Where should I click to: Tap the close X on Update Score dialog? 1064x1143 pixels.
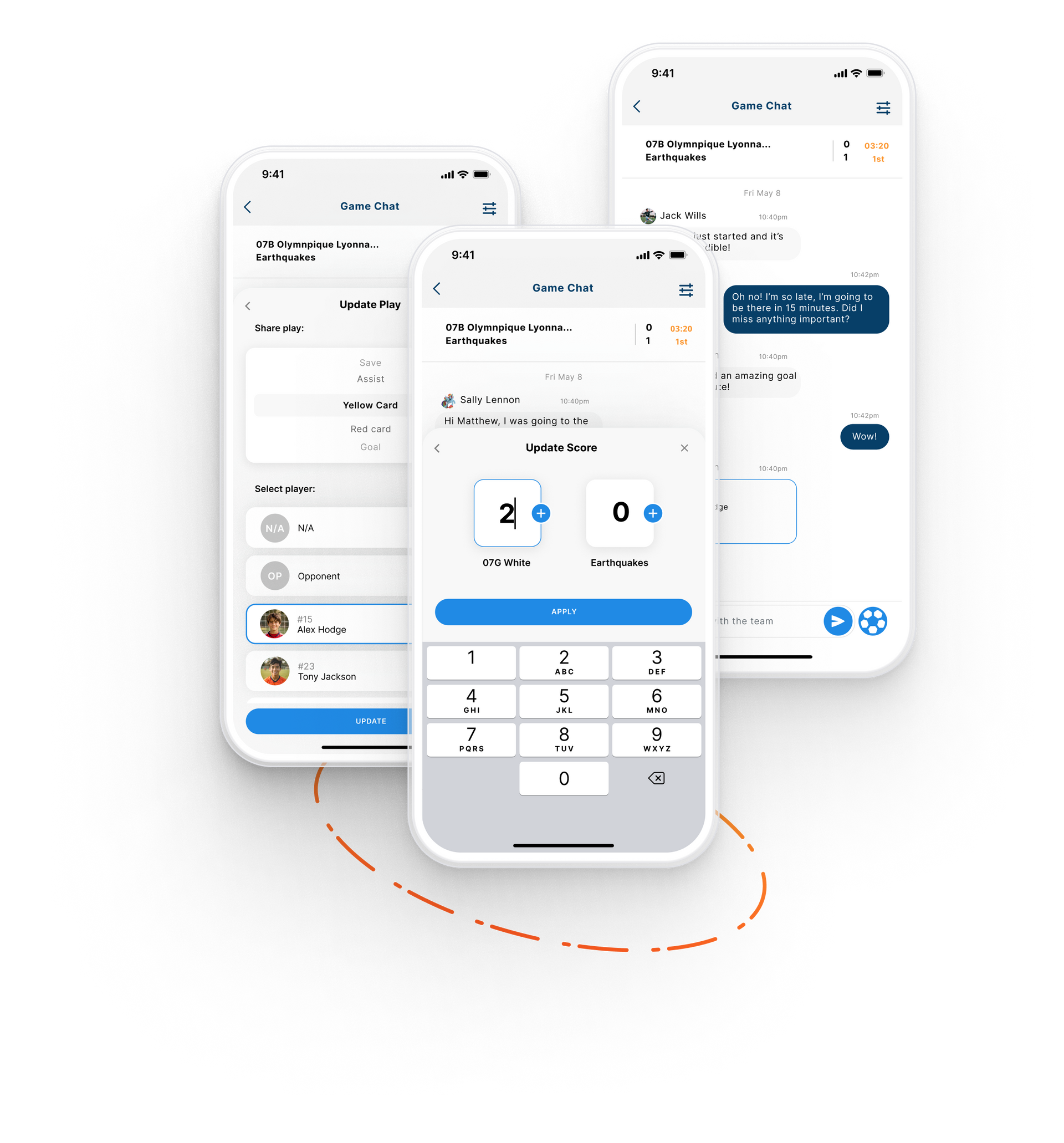[x=684, y=448]
